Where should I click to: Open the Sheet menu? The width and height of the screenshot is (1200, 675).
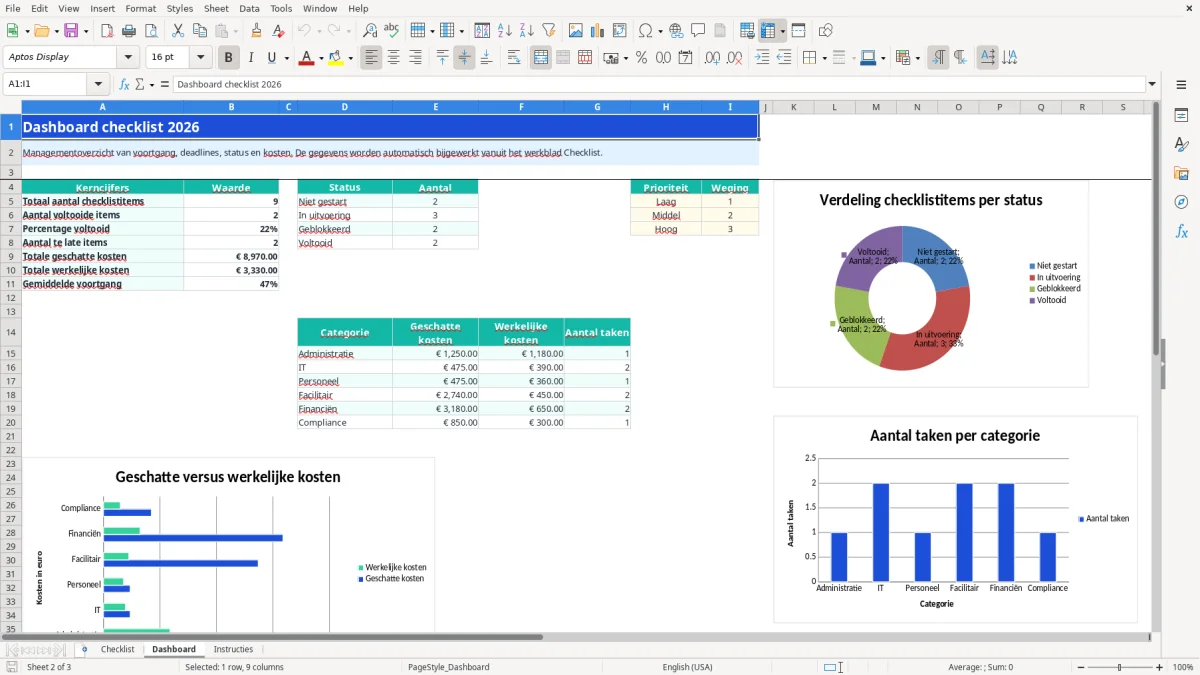(x=216, y=8)
